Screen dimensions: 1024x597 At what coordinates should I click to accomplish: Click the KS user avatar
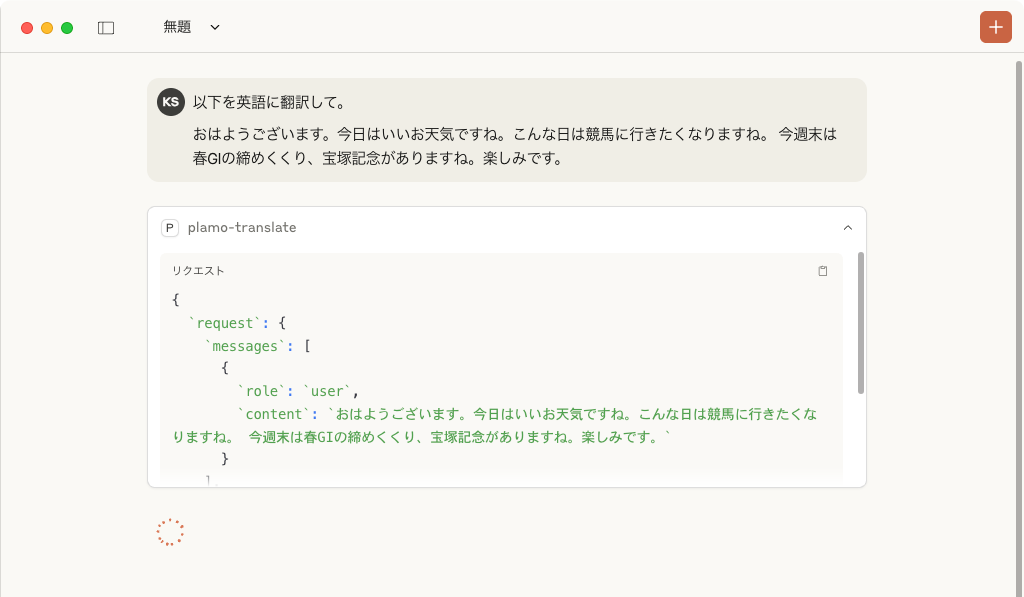(171, 102)
